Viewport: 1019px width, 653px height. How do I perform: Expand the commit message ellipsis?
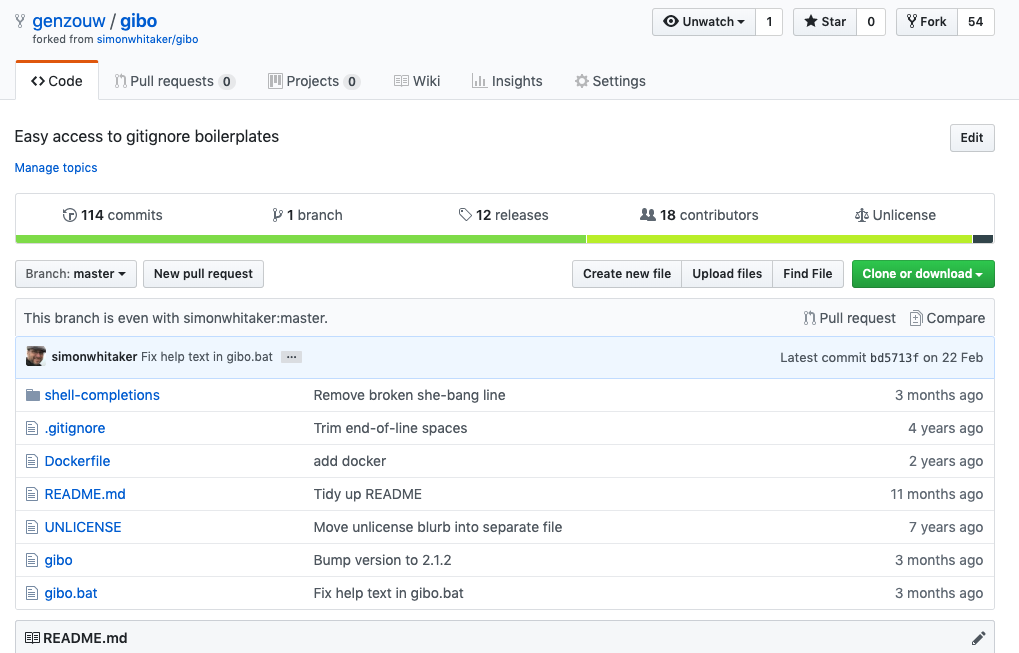[x=291, y=357]
